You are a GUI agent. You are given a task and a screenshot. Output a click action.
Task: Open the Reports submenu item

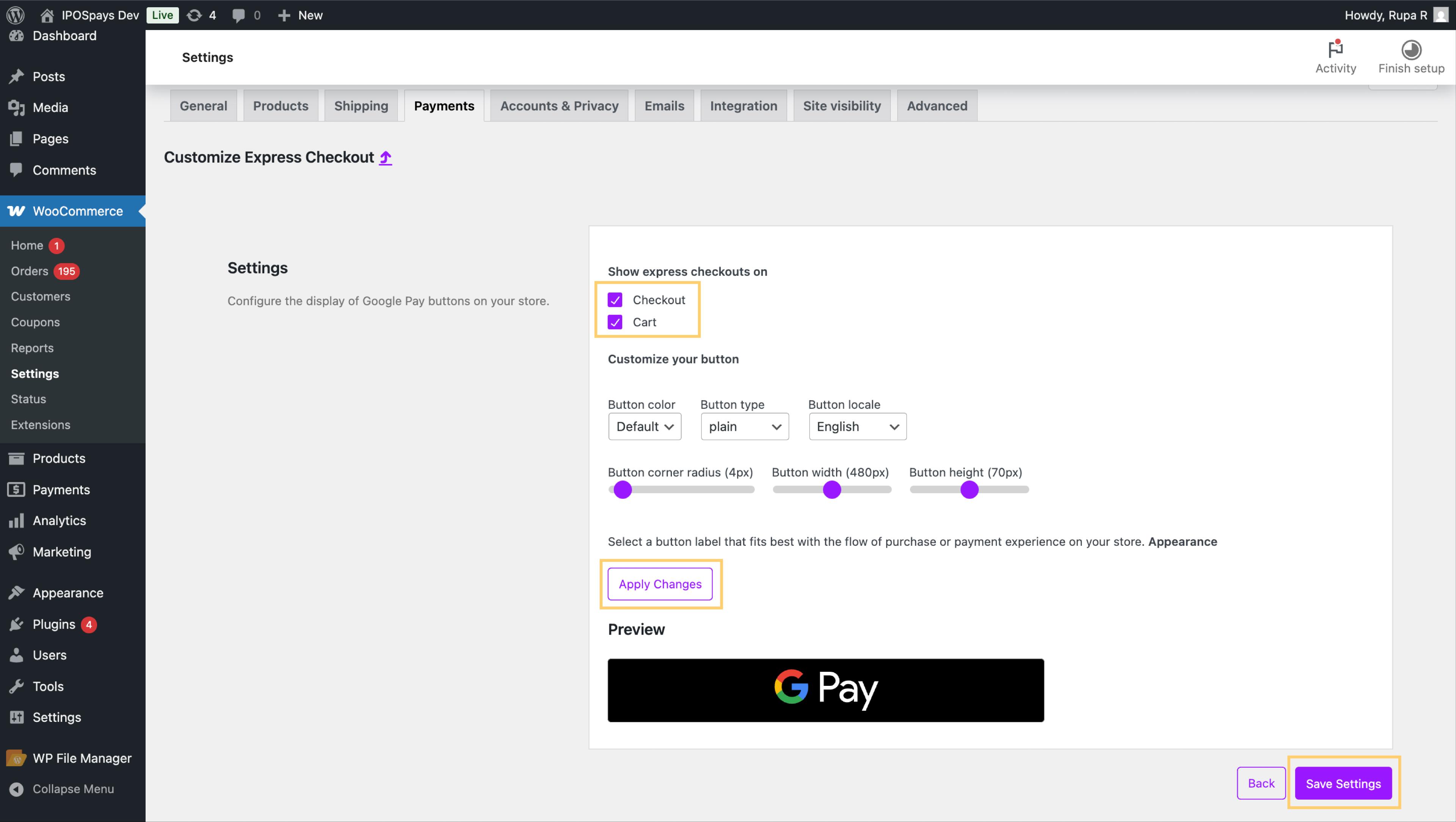click(32, 348)
